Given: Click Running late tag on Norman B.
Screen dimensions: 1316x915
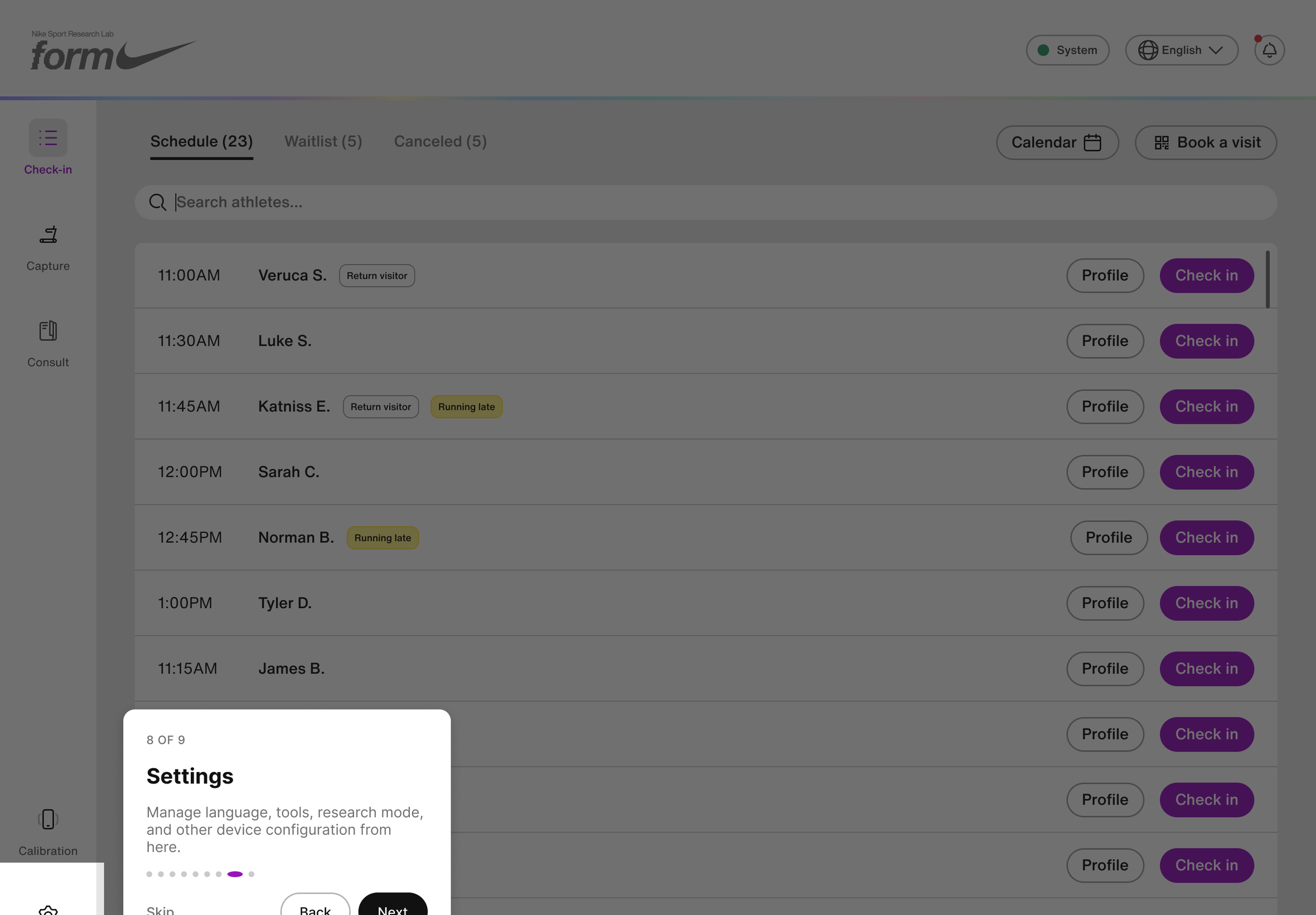Looking at the screenshot, I should pos(383,538).
